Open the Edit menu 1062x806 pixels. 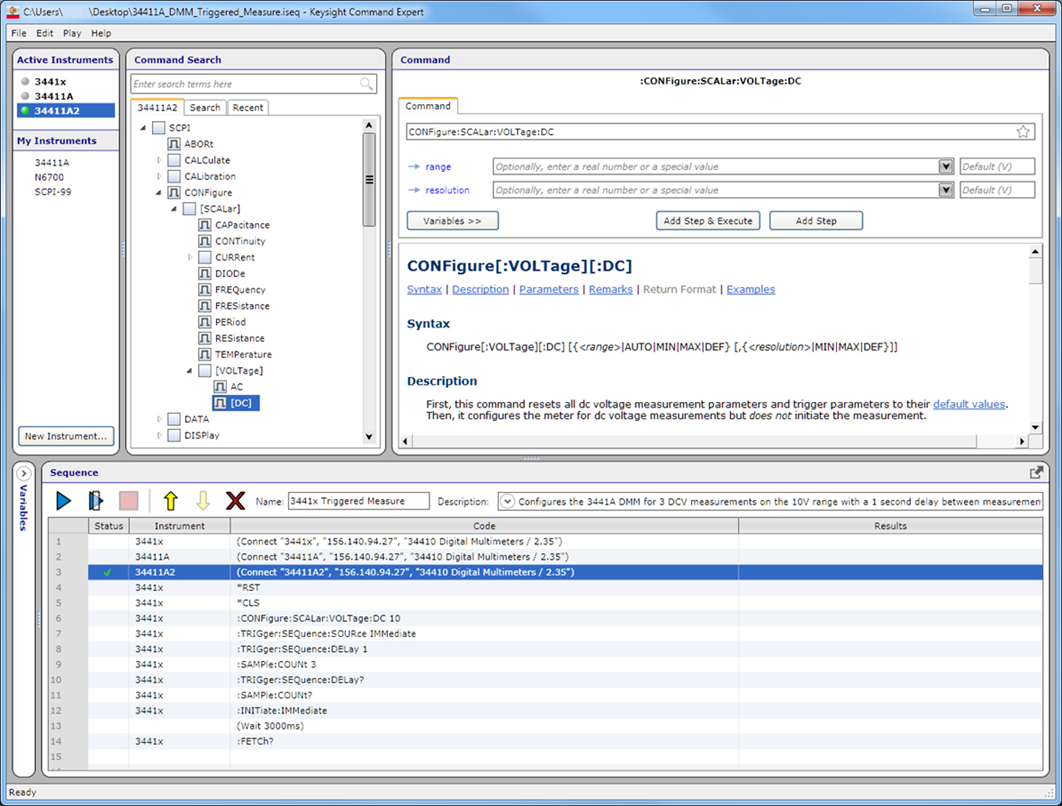(45, 33)
